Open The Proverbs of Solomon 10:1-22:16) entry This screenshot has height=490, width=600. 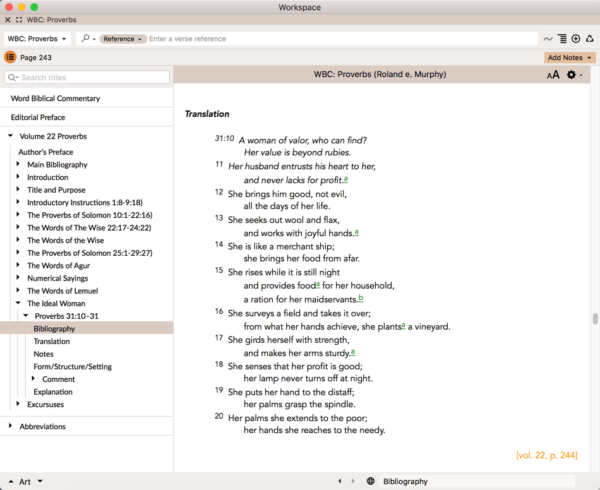point(90,215)
